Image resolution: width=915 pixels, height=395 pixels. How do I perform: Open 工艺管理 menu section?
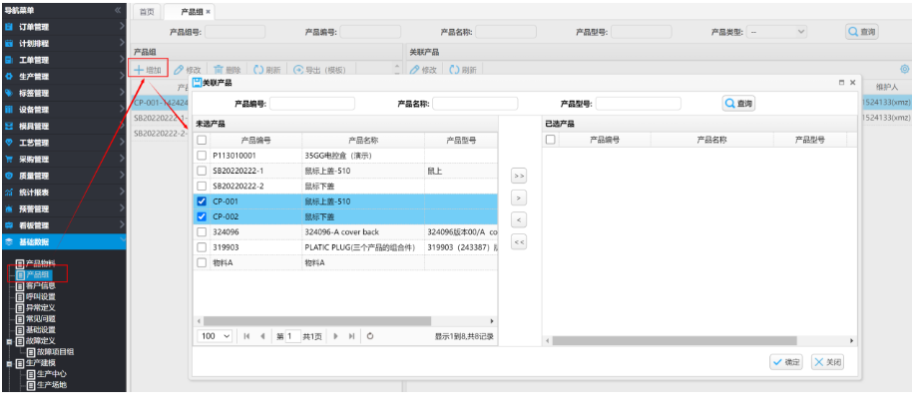[x=63, y=142]
